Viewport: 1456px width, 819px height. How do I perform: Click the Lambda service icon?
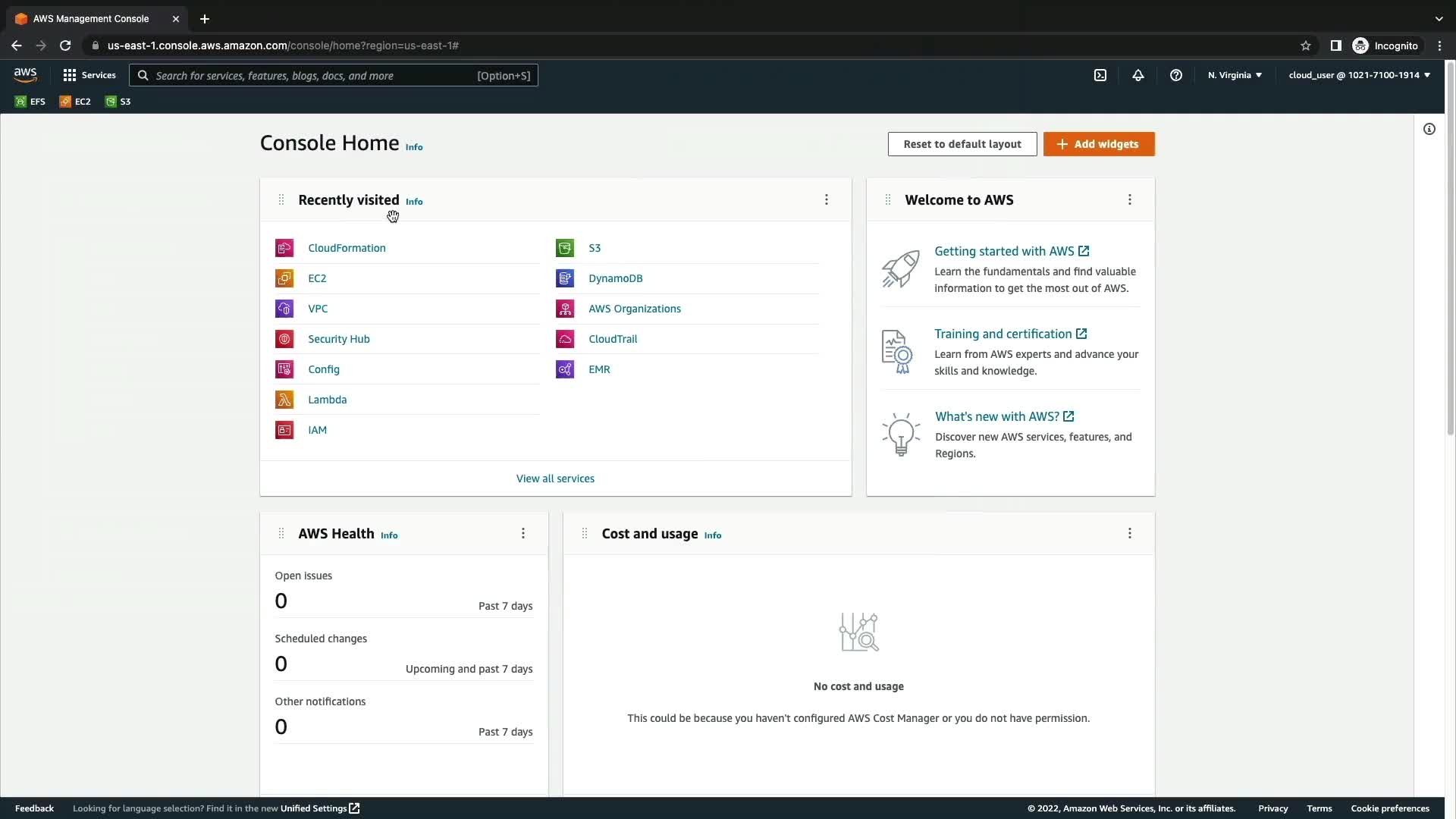(284, 400)
